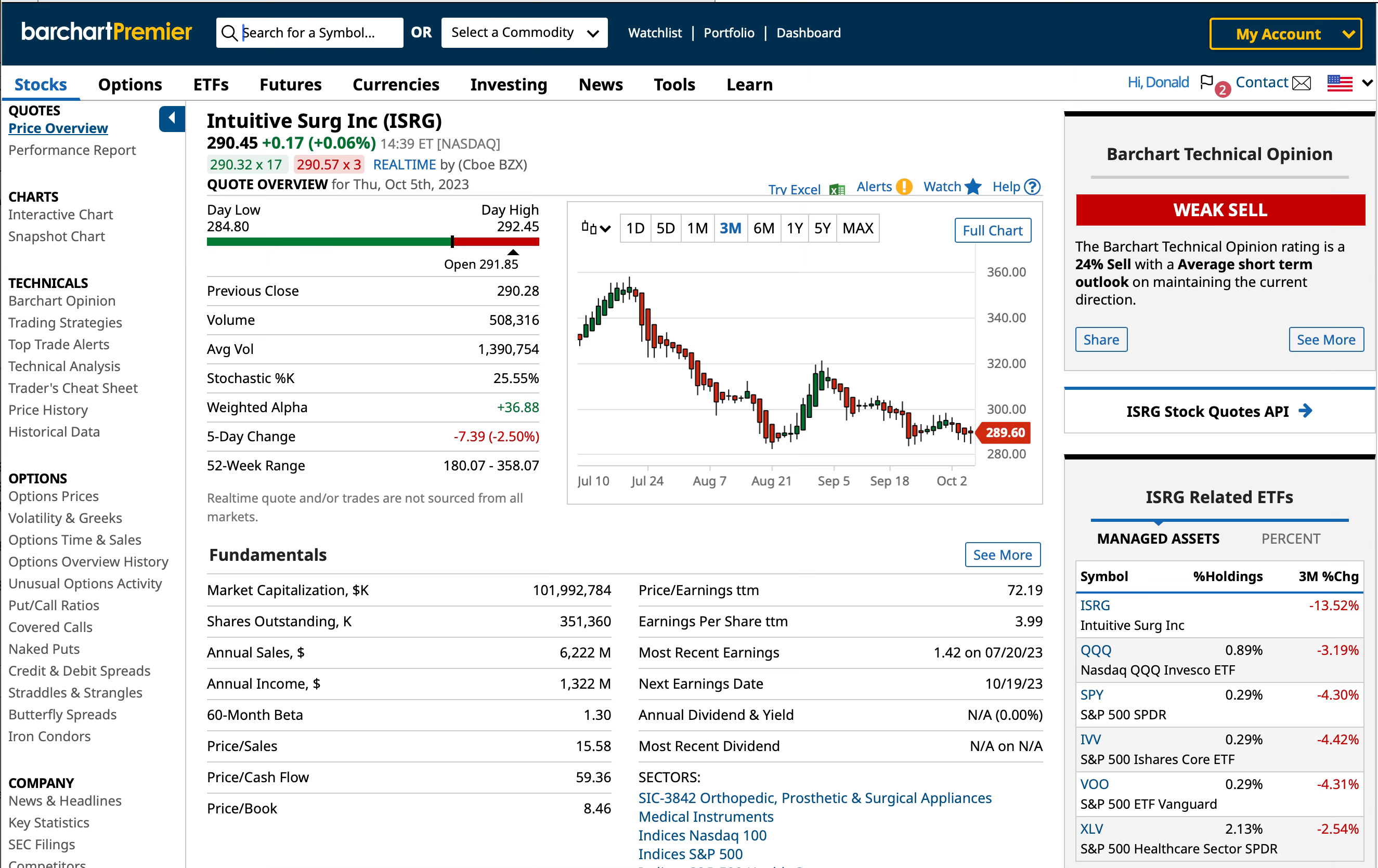Switch to PERCENT tab
The height and width of the screenshot is (868, 1378).
1291,538
